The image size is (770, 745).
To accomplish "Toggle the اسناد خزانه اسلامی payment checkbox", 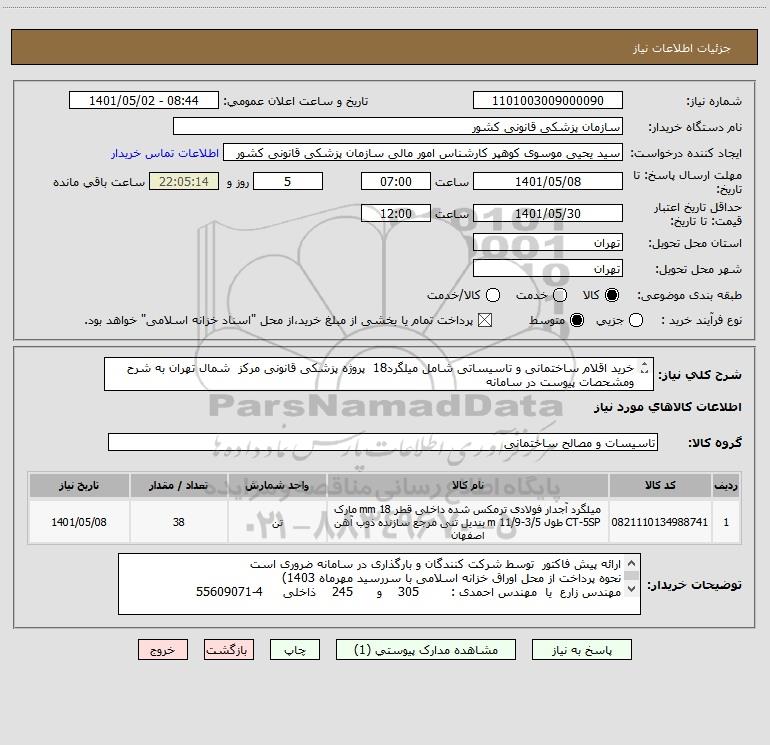I will click(485, 320).
